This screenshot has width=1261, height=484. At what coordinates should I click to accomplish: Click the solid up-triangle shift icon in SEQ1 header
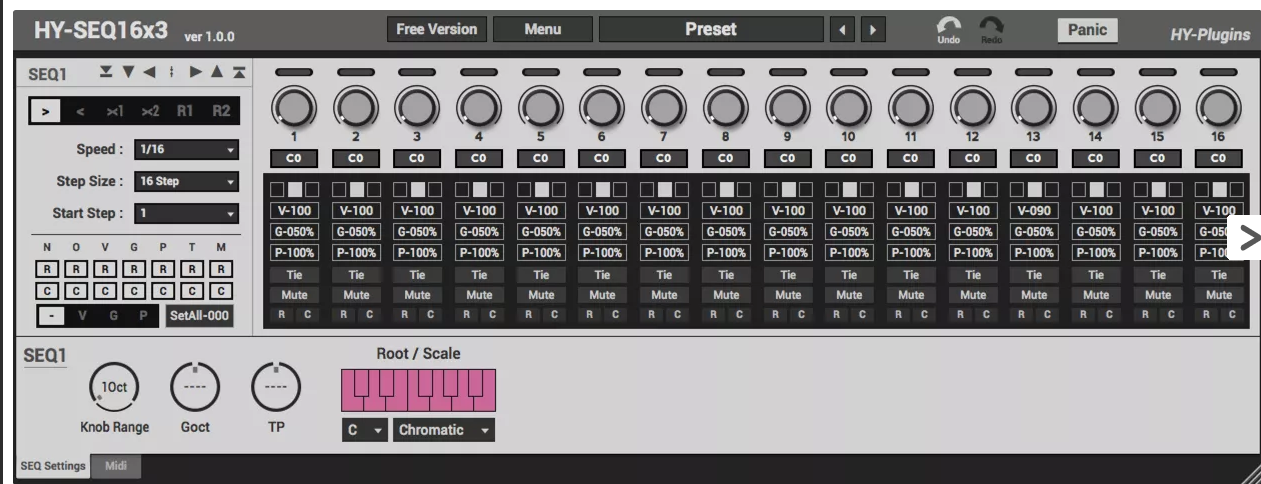click(x=218, y=73)
